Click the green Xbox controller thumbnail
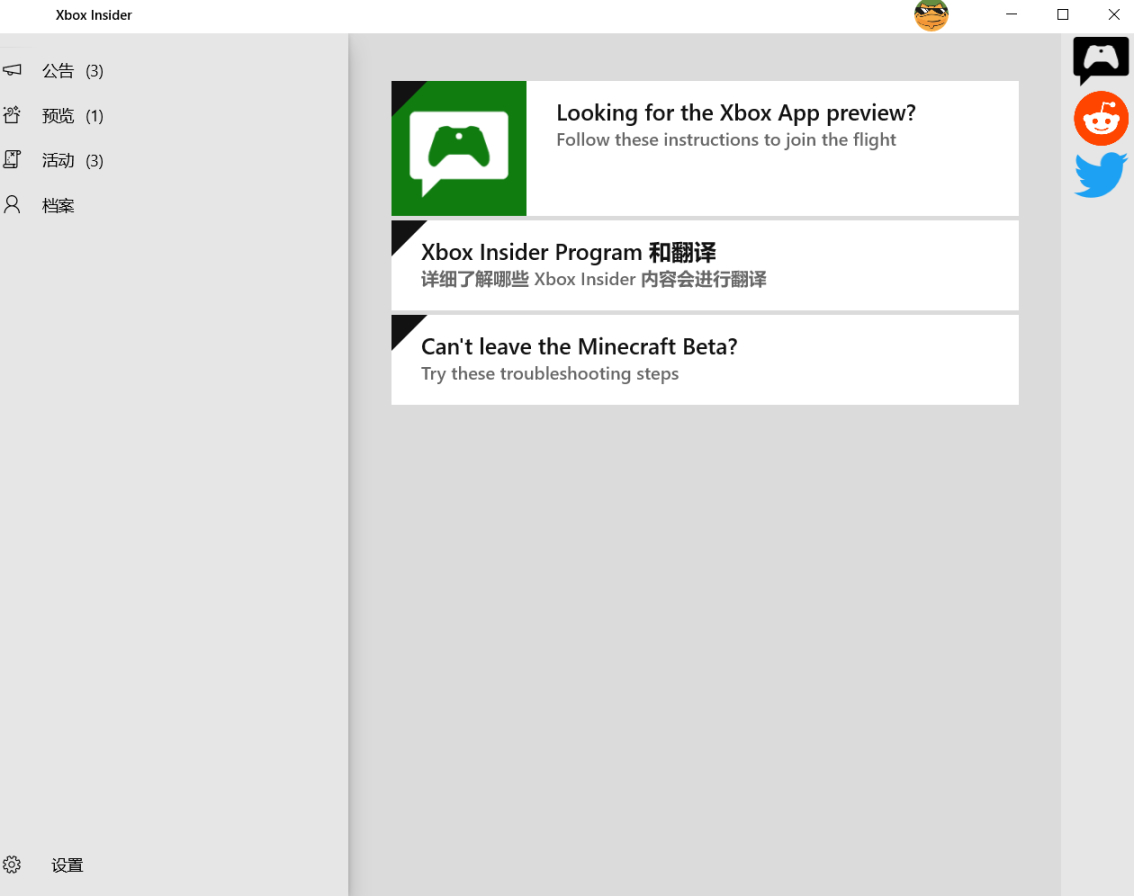Image resolution: width=1134 pixels, height=896 pixels. (x=459, y=148)
